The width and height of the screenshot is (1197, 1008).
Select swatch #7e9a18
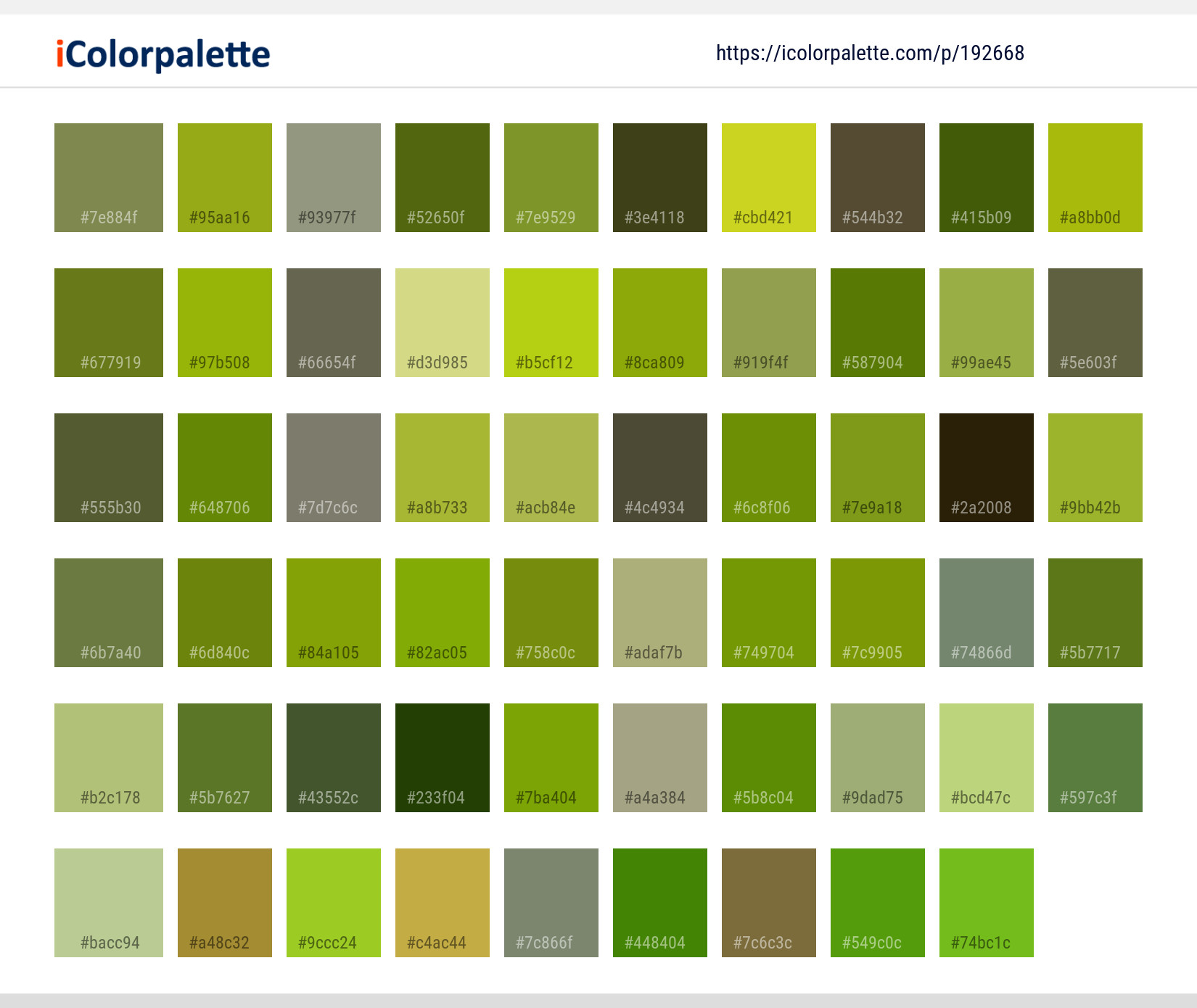pos(878,468)
